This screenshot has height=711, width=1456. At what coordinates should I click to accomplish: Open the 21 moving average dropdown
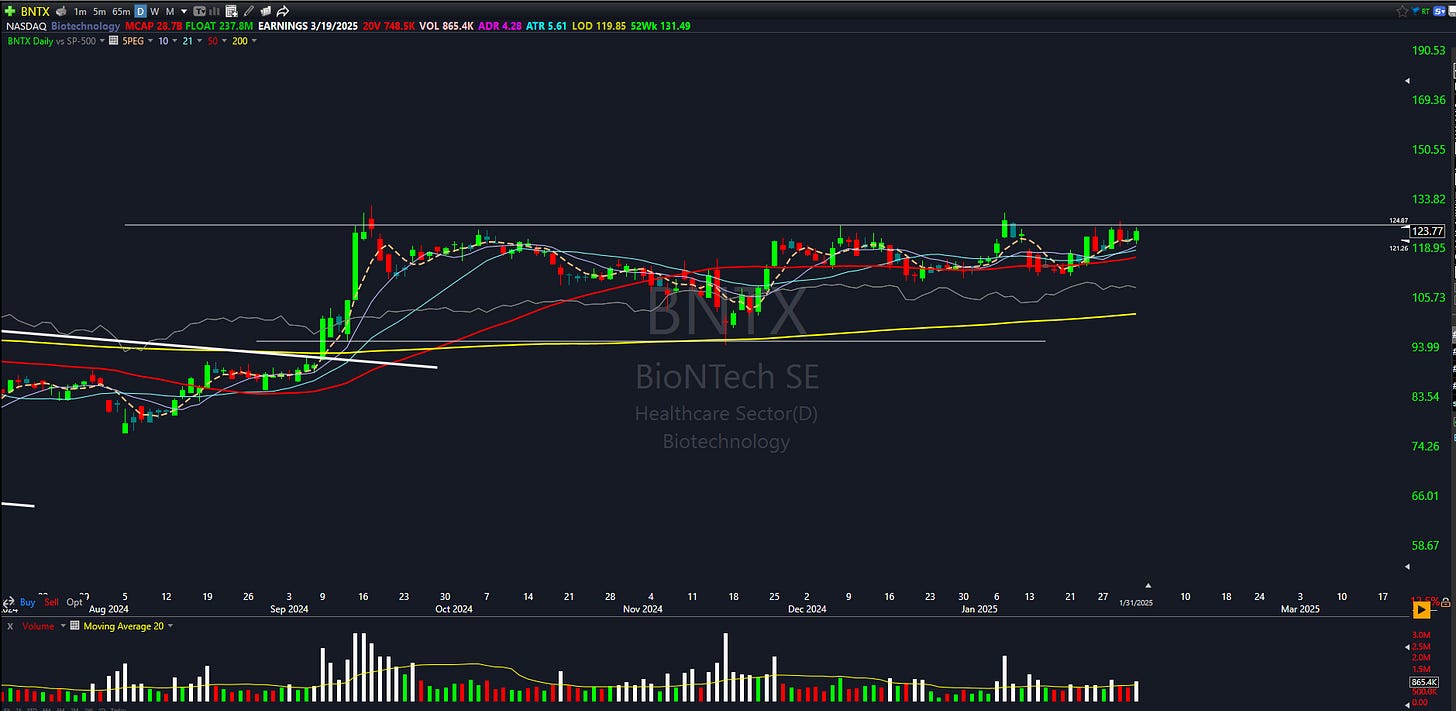pos(200,41)
